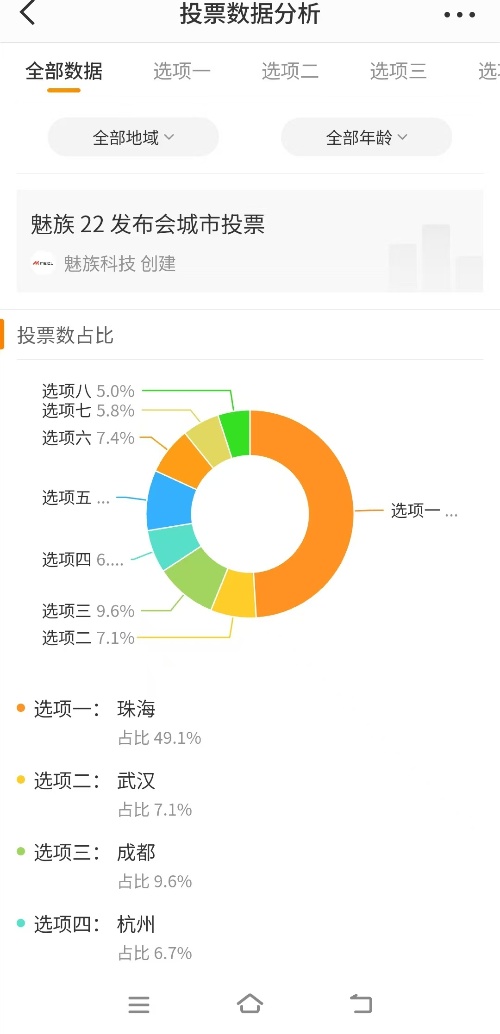Click the bright green 选项八 donut segment
The width and height of the screenshot is (500, 1034).
[235, 433]
